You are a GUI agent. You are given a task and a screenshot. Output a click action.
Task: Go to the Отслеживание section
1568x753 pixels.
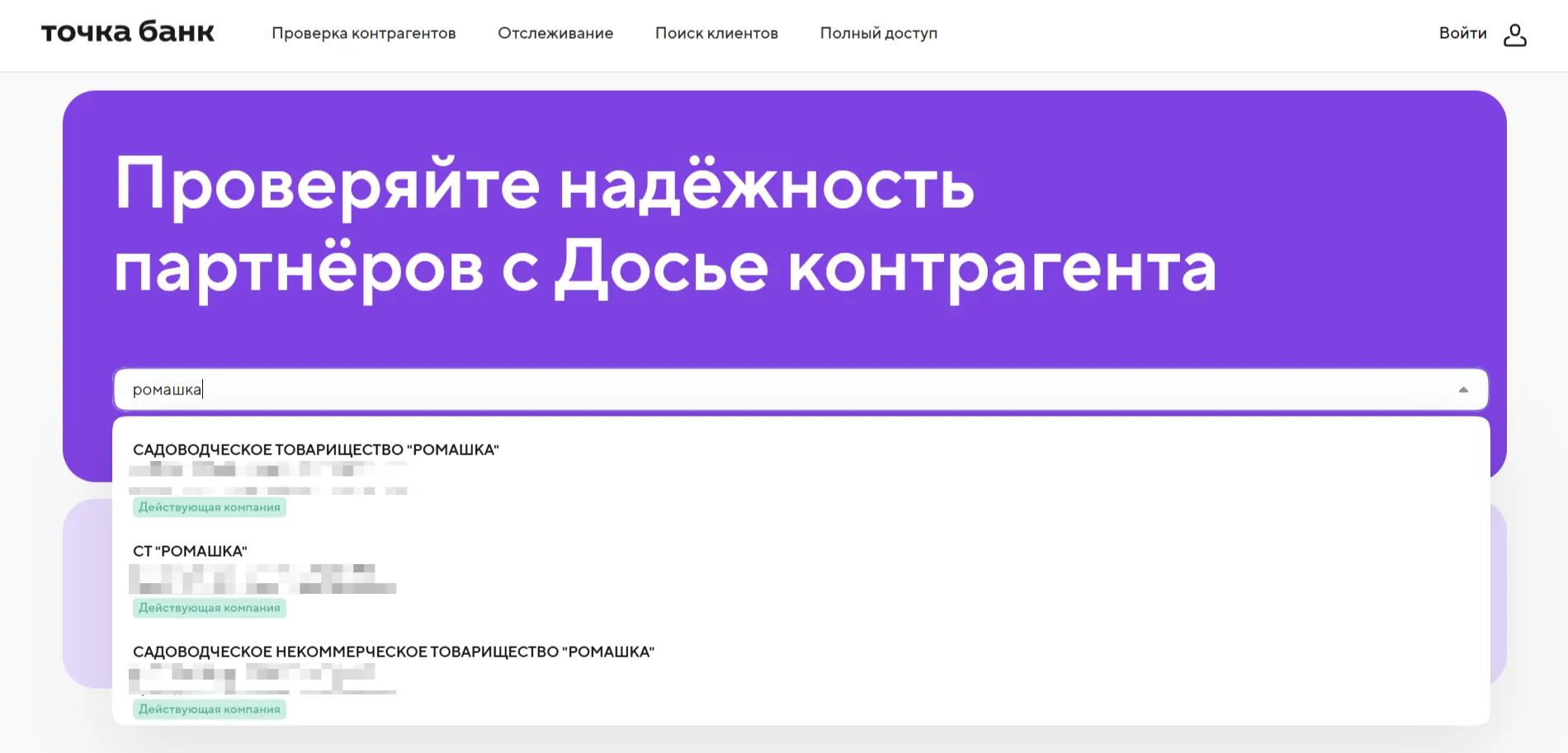pos(555,33)
